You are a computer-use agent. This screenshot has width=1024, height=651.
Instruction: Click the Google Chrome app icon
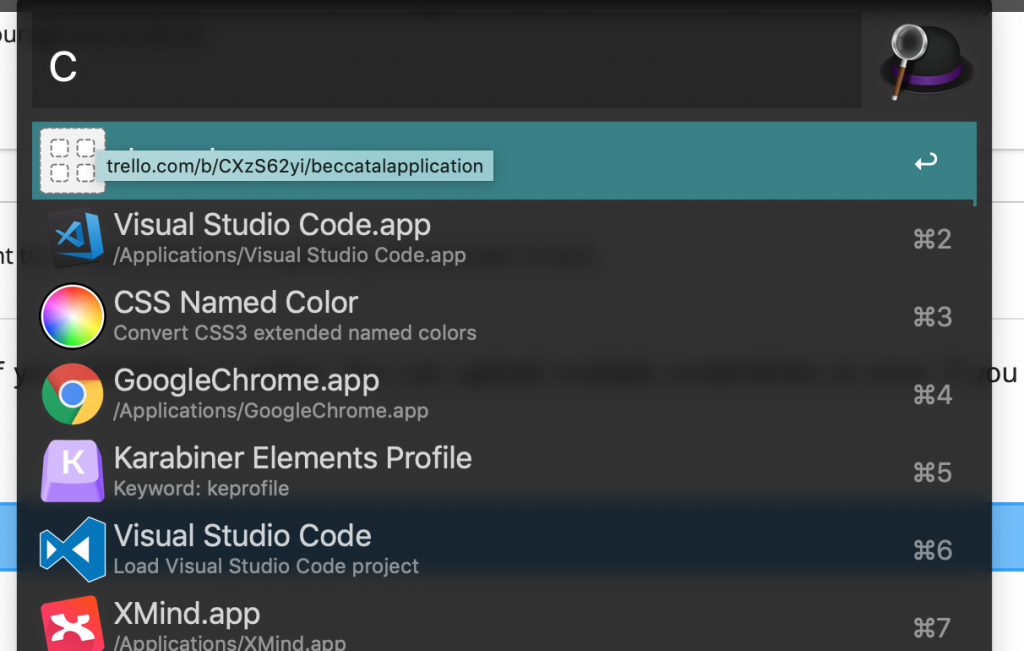pos(72,394)
